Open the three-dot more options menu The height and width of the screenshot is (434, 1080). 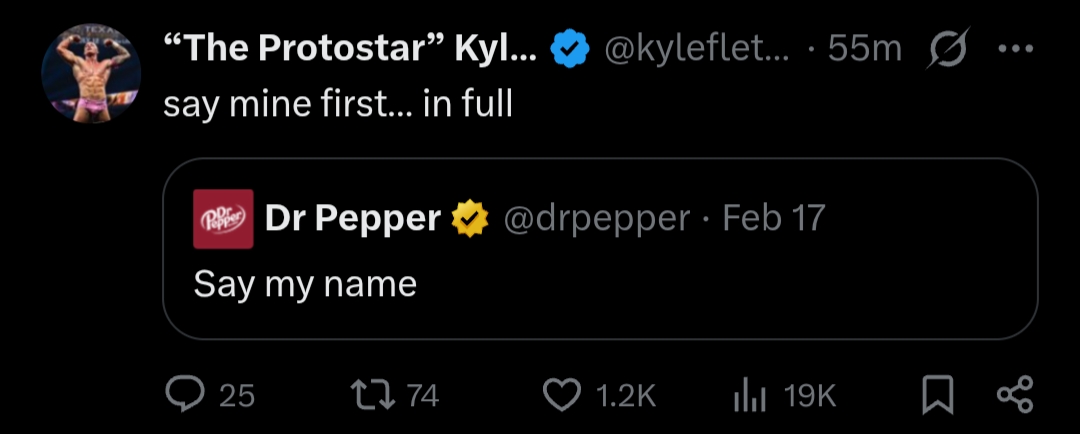coord(1018,48)
